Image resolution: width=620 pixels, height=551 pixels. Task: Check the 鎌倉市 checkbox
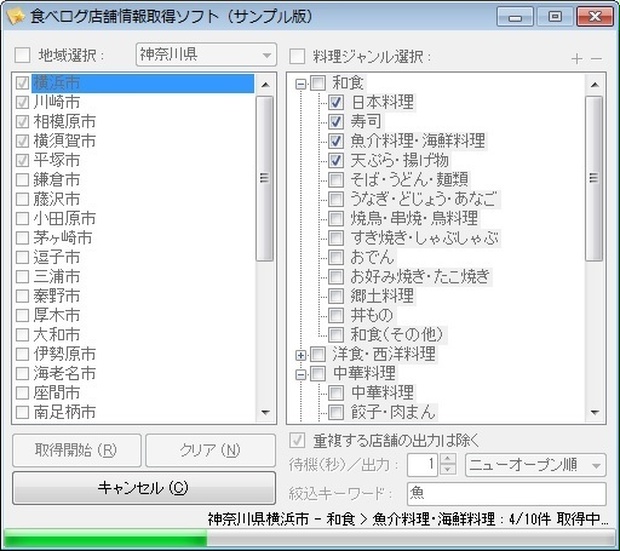pyautogui.click(x=22, y=180)
